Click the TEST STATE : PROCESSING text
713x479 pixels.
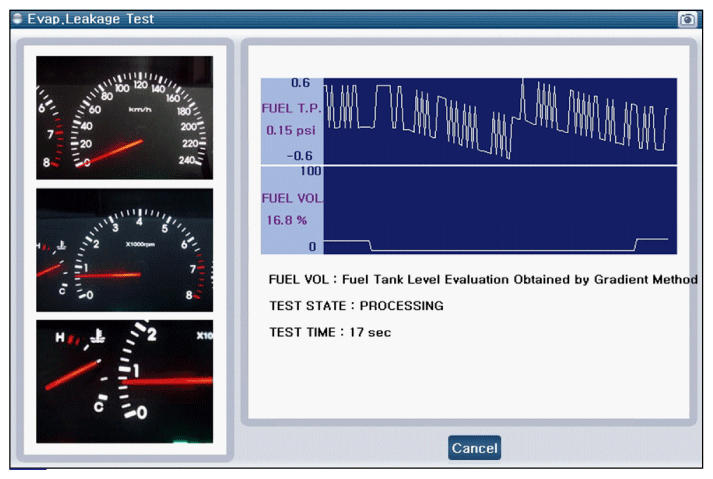tap(356, 306)
